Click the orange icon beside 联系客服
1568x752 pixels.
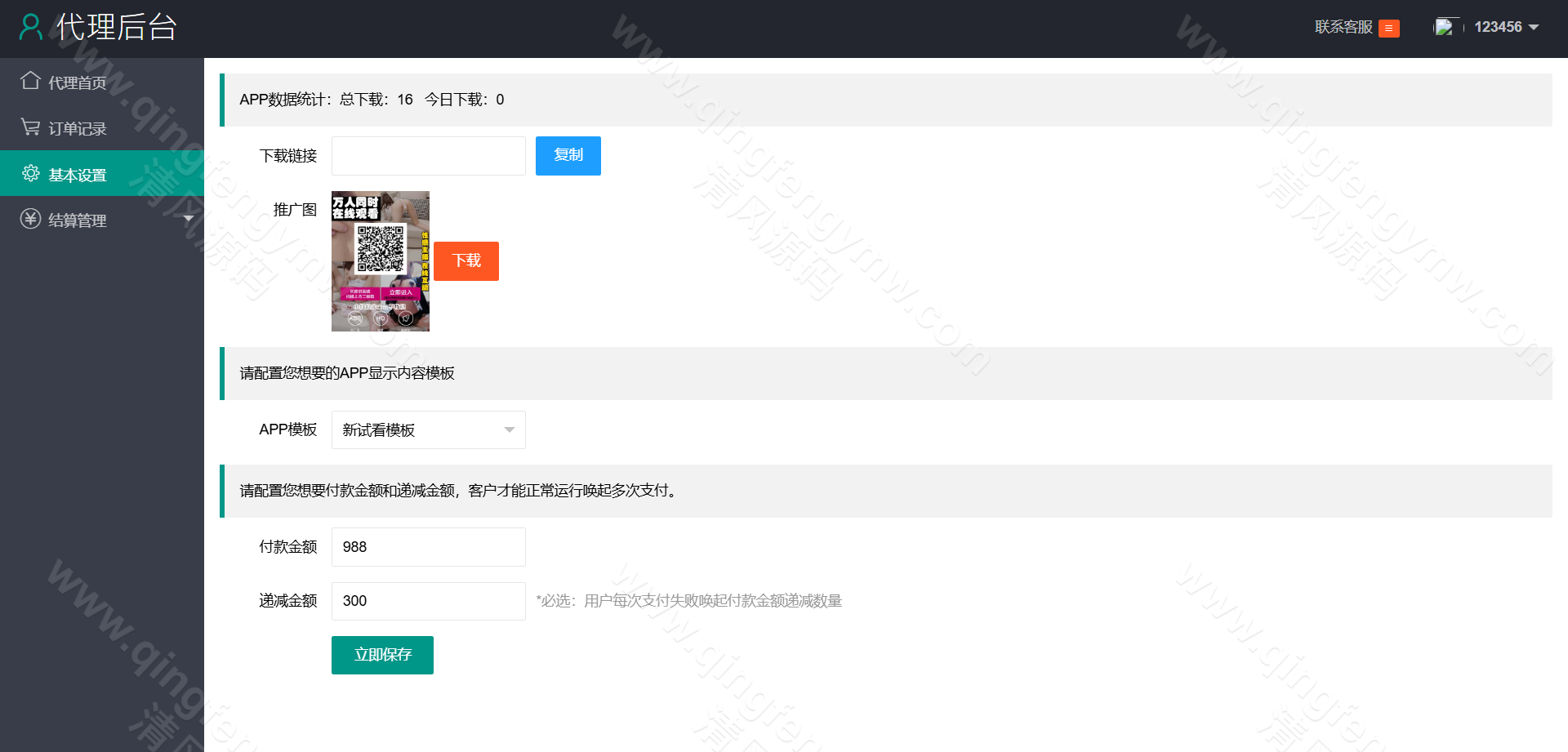(1388, 28)
